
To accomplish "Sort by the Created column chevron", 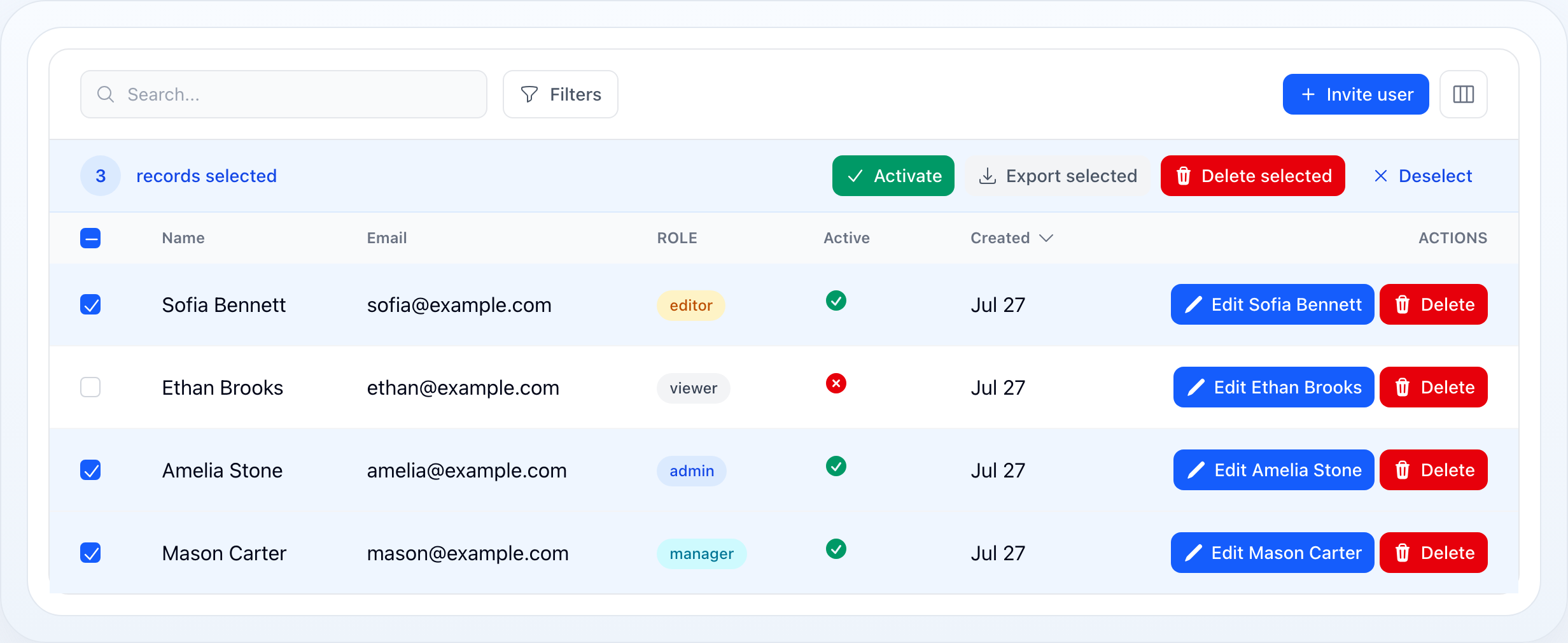I will click(1046, 238).
